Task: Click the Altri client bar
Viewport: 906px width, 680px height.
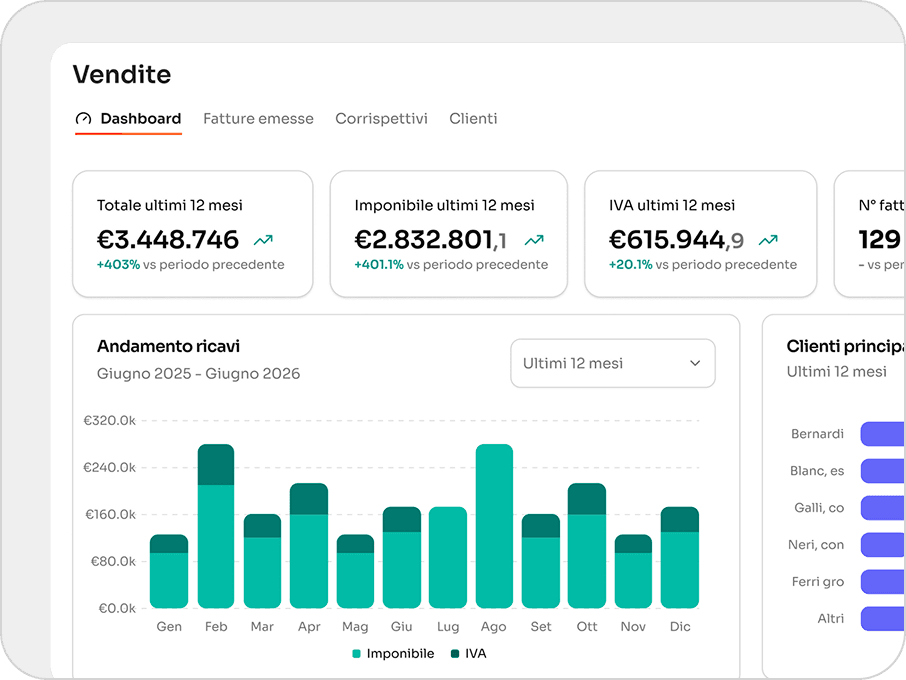Action: click(x=883, y=619)
